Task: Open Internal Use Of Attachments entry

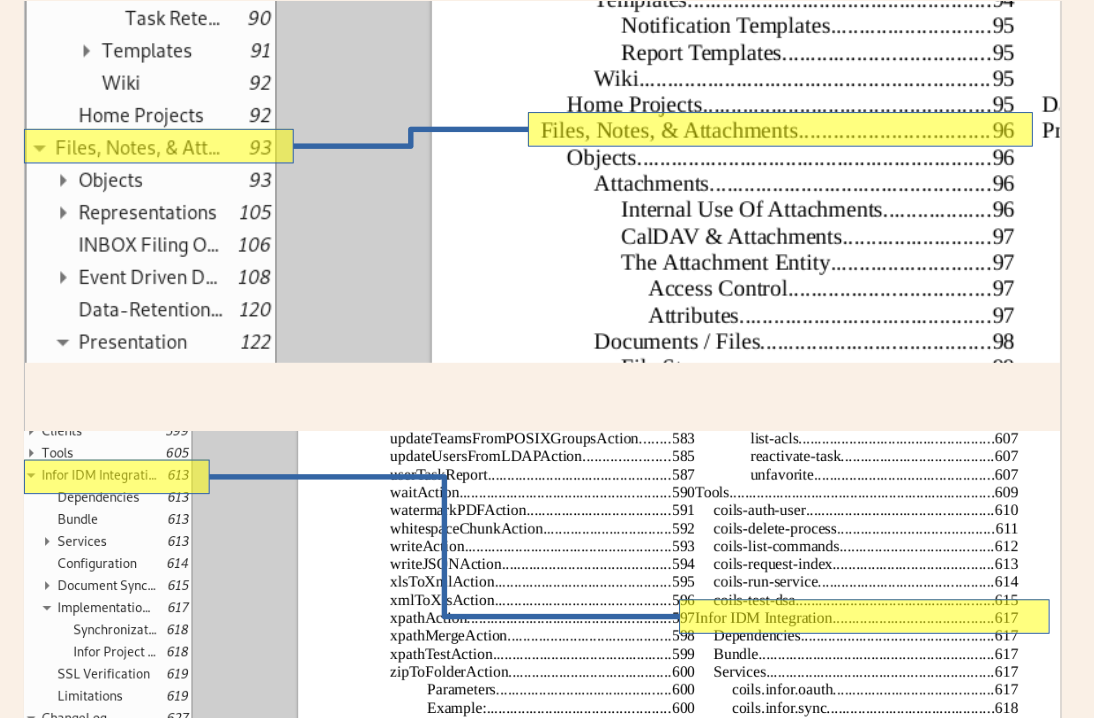Action: 817,210
